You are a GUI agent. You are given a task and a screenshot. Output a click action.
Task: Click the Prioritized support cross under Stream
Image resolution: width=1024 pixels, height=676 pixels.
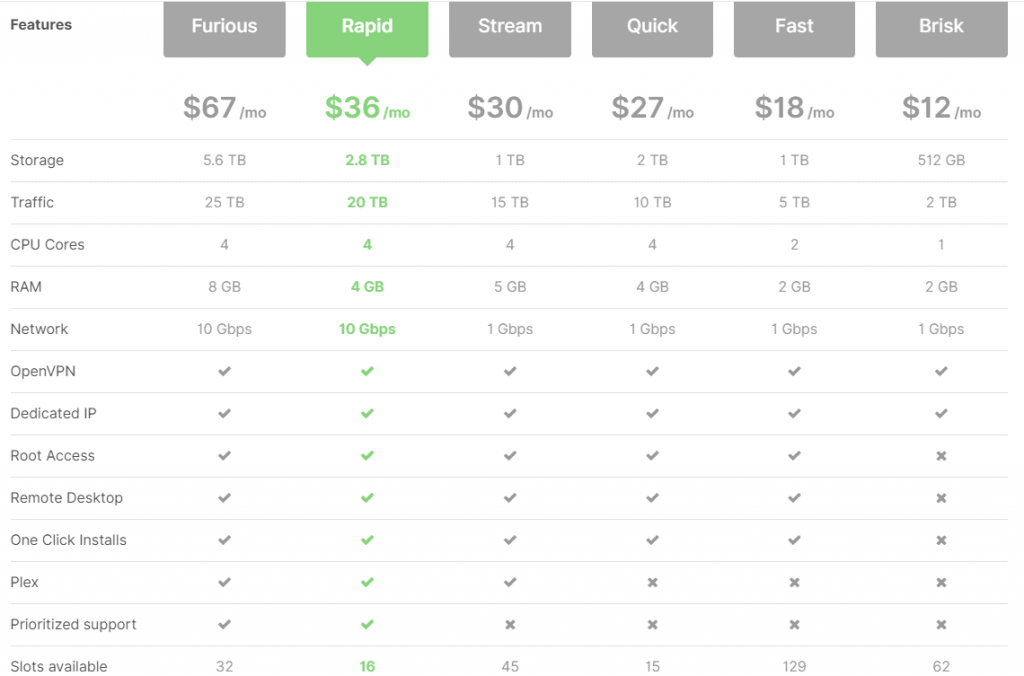coord(510,624)
